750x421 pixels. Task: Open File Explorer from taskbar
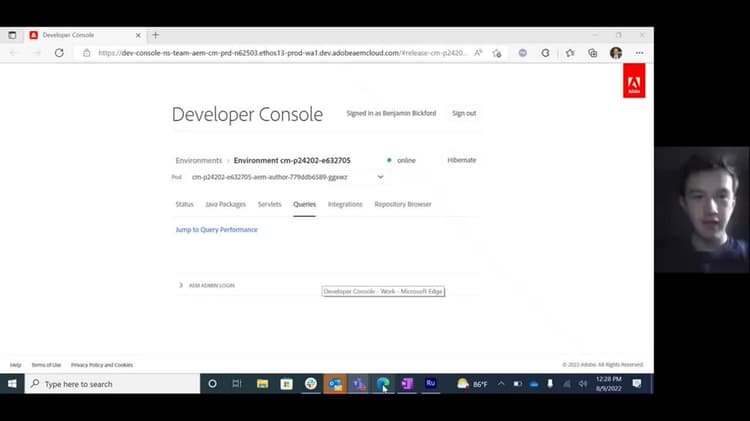(262, 384)
